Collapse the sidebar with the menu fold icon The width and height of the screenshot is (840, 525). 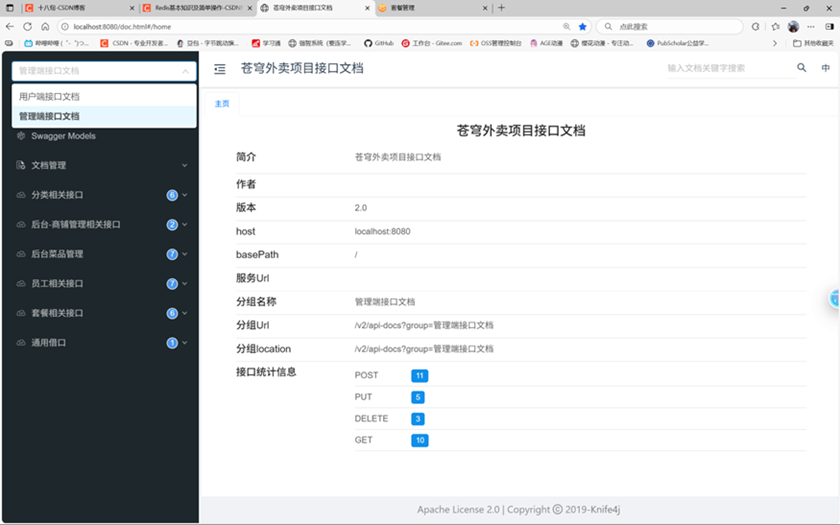tap(220, 69)
